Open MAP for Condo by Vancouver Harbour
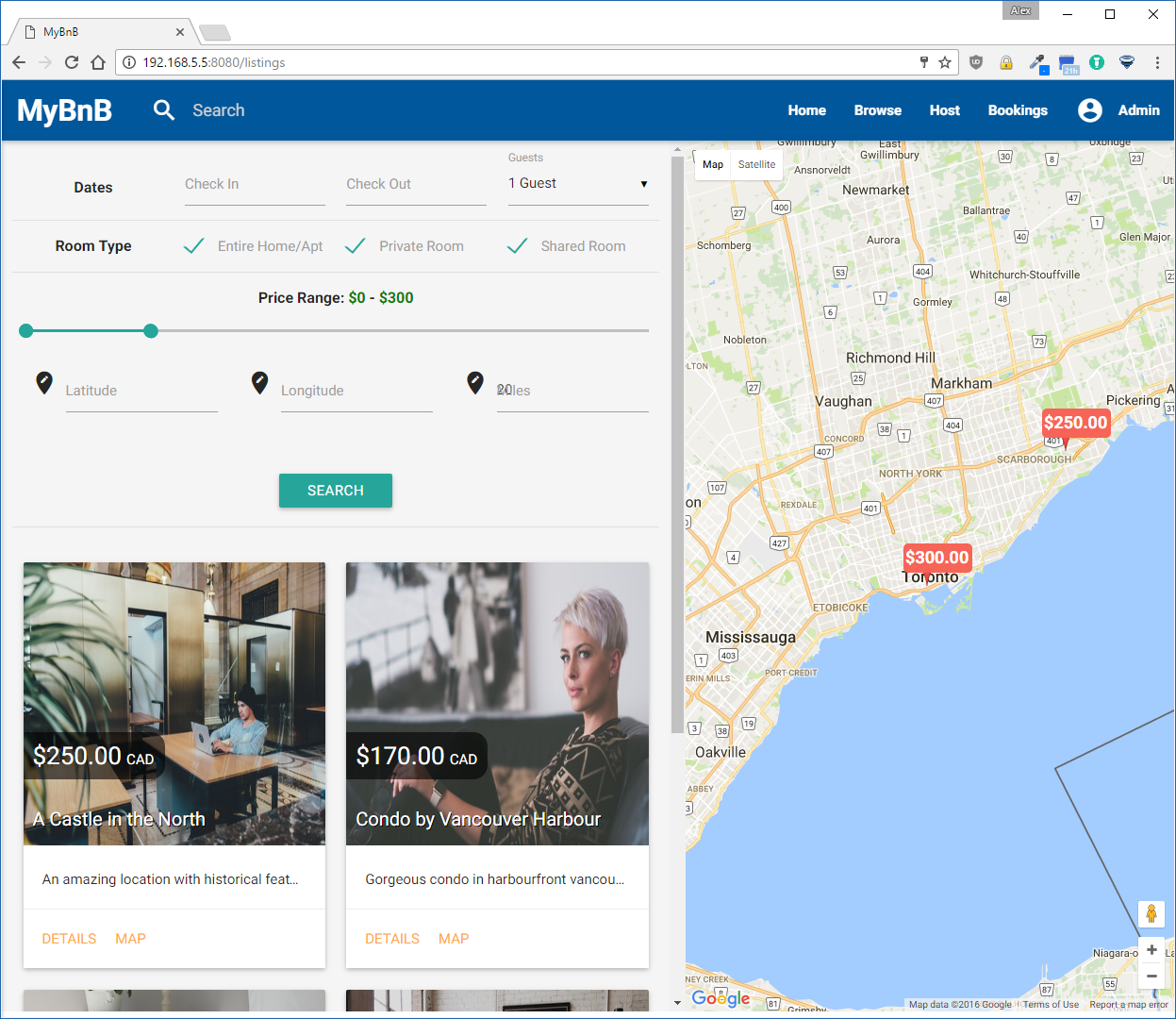This screenshot has width=1176, height=1019. point(454,939)
